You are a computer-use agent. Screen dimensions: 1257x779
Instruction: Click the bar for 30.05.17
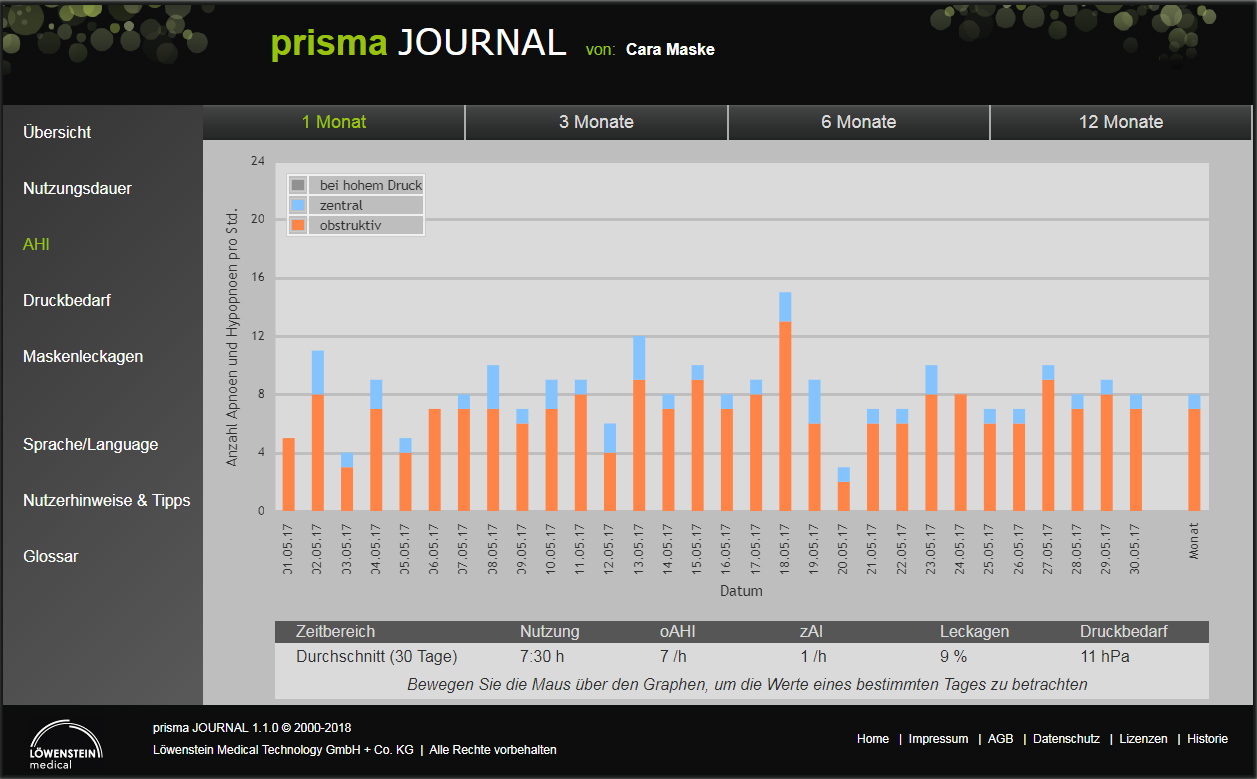tap(1136, 453)
